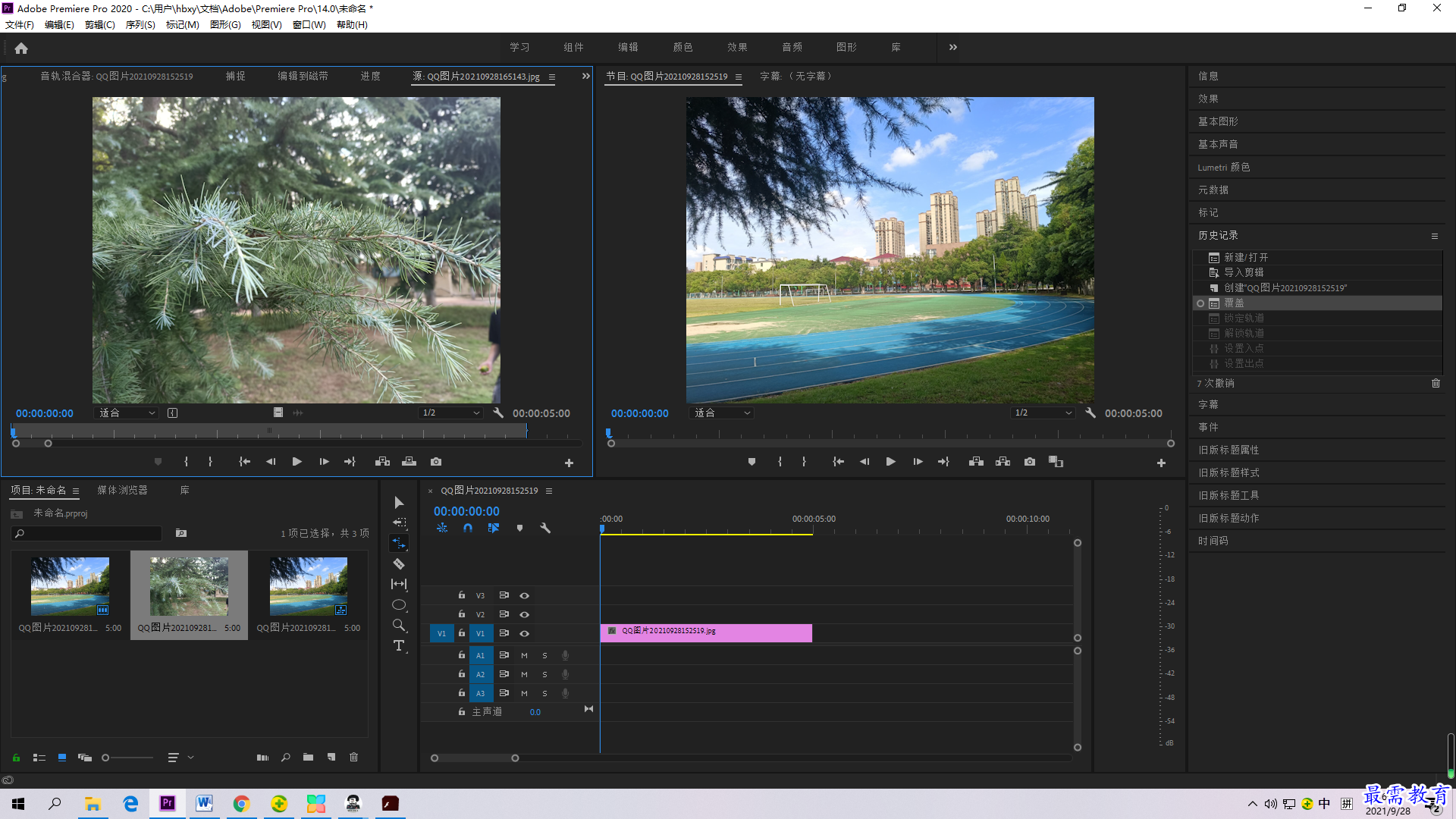Export frame in Program monitor
This screenshot has height=819, width=1456.
pos(1030,461)
